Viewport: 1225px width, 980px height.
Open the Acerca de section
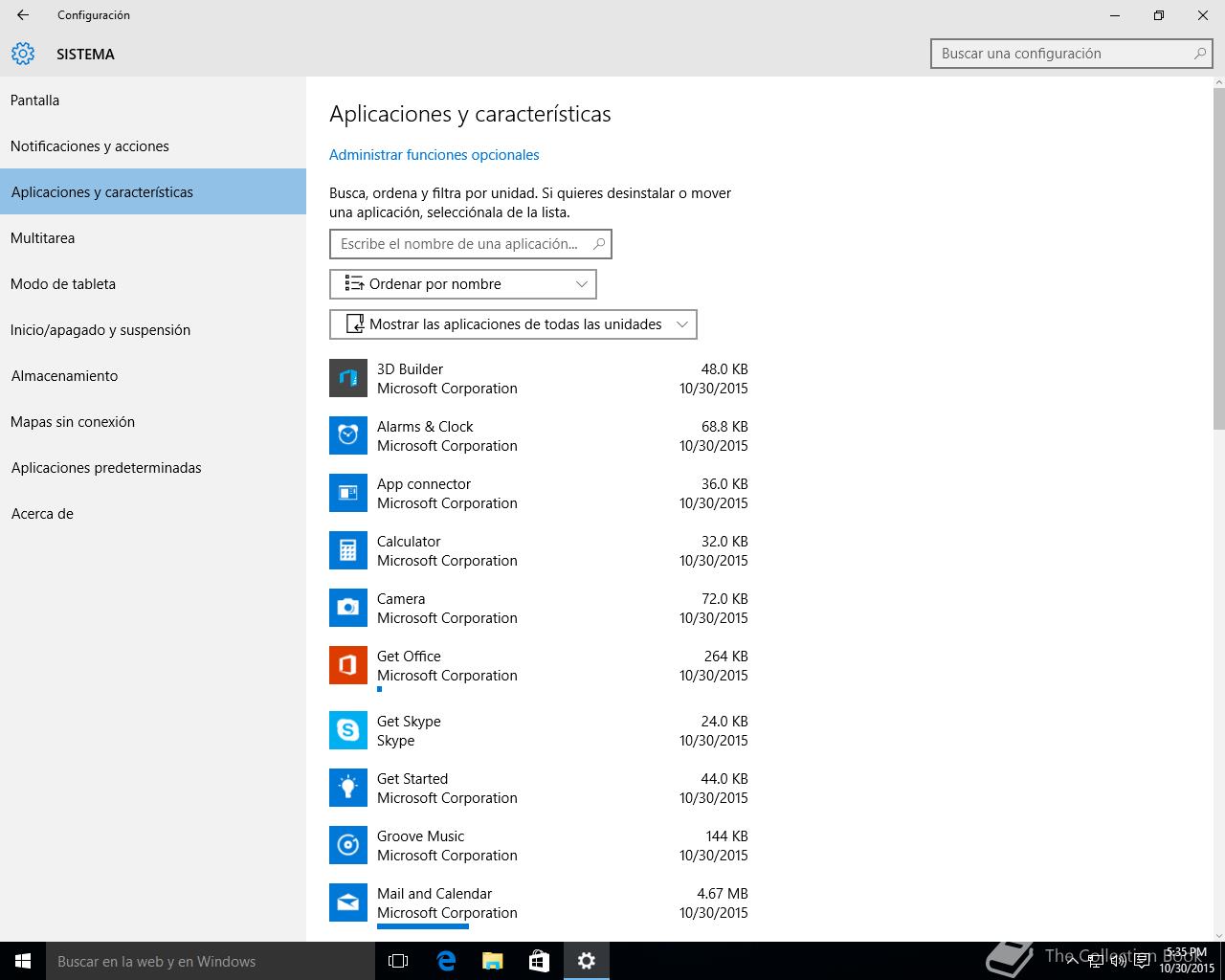tap(153, 514)
